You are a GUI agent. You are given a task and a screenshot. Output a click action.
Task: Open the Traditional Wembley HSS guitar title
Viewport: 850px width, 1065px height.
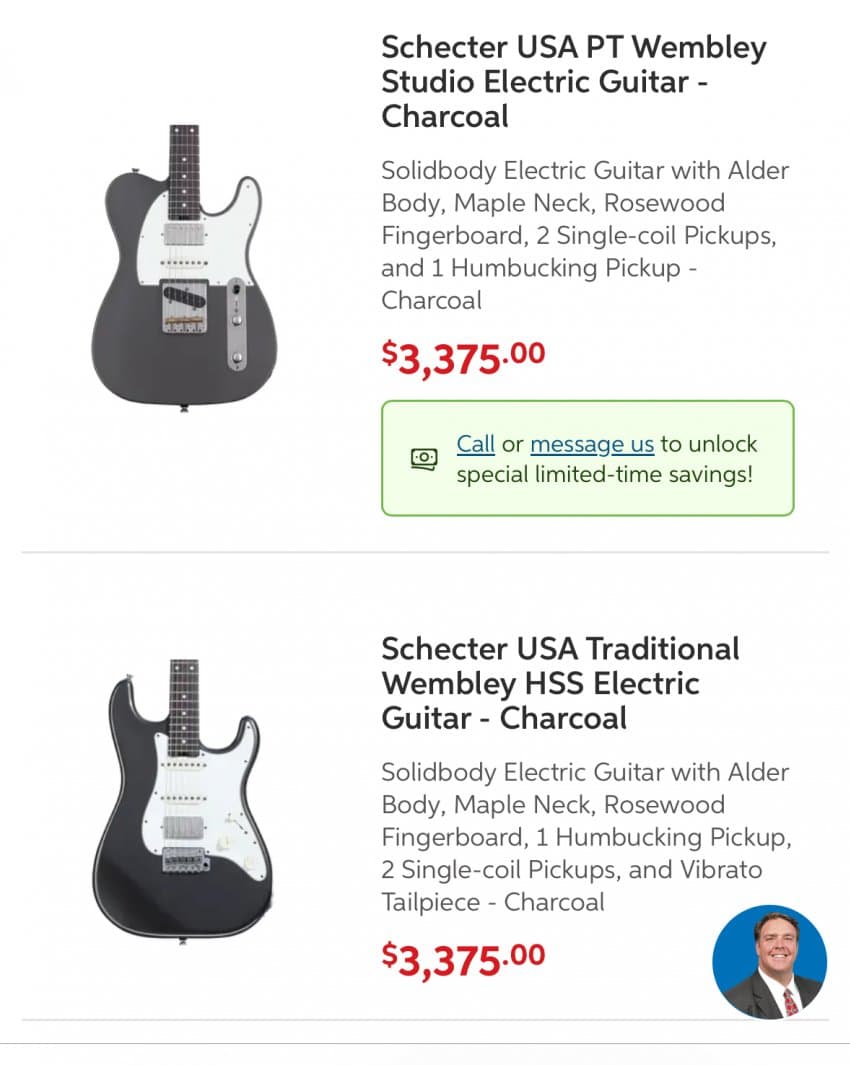tap(560, 683)
